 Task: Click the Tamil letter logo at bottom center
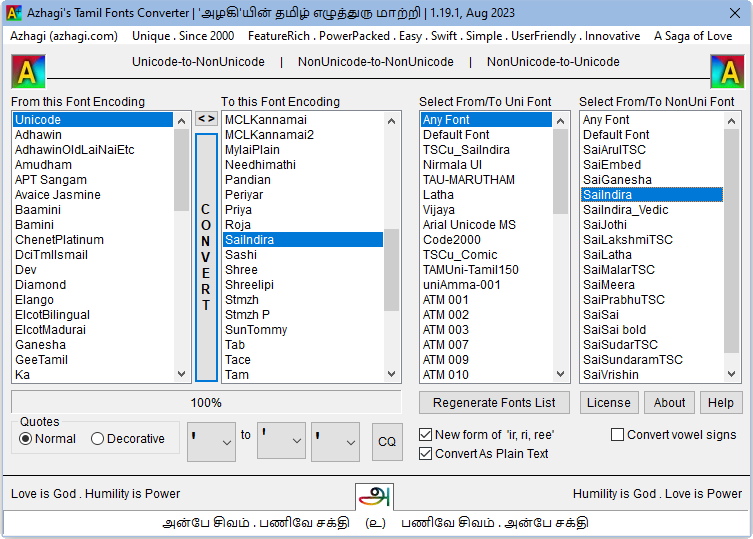pyautogui.click(x=374, y=497)
